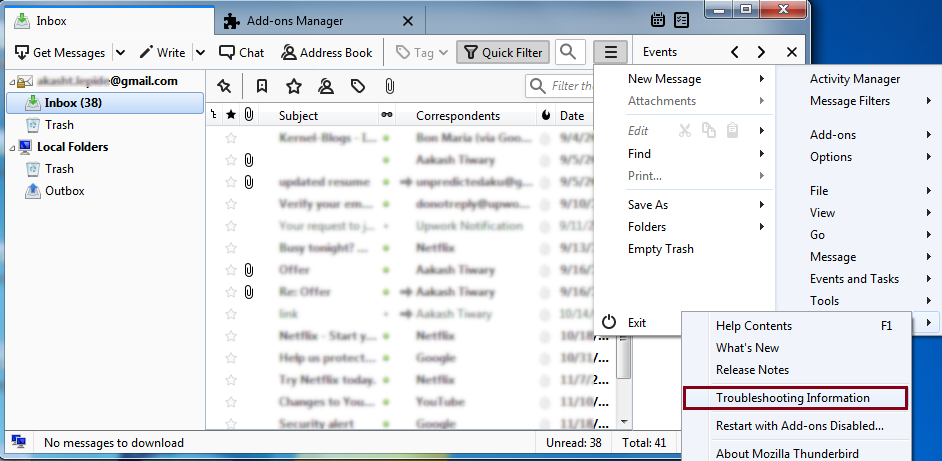
Task: Click the search magnifier toolbar icon
Action: click(568, 52)
